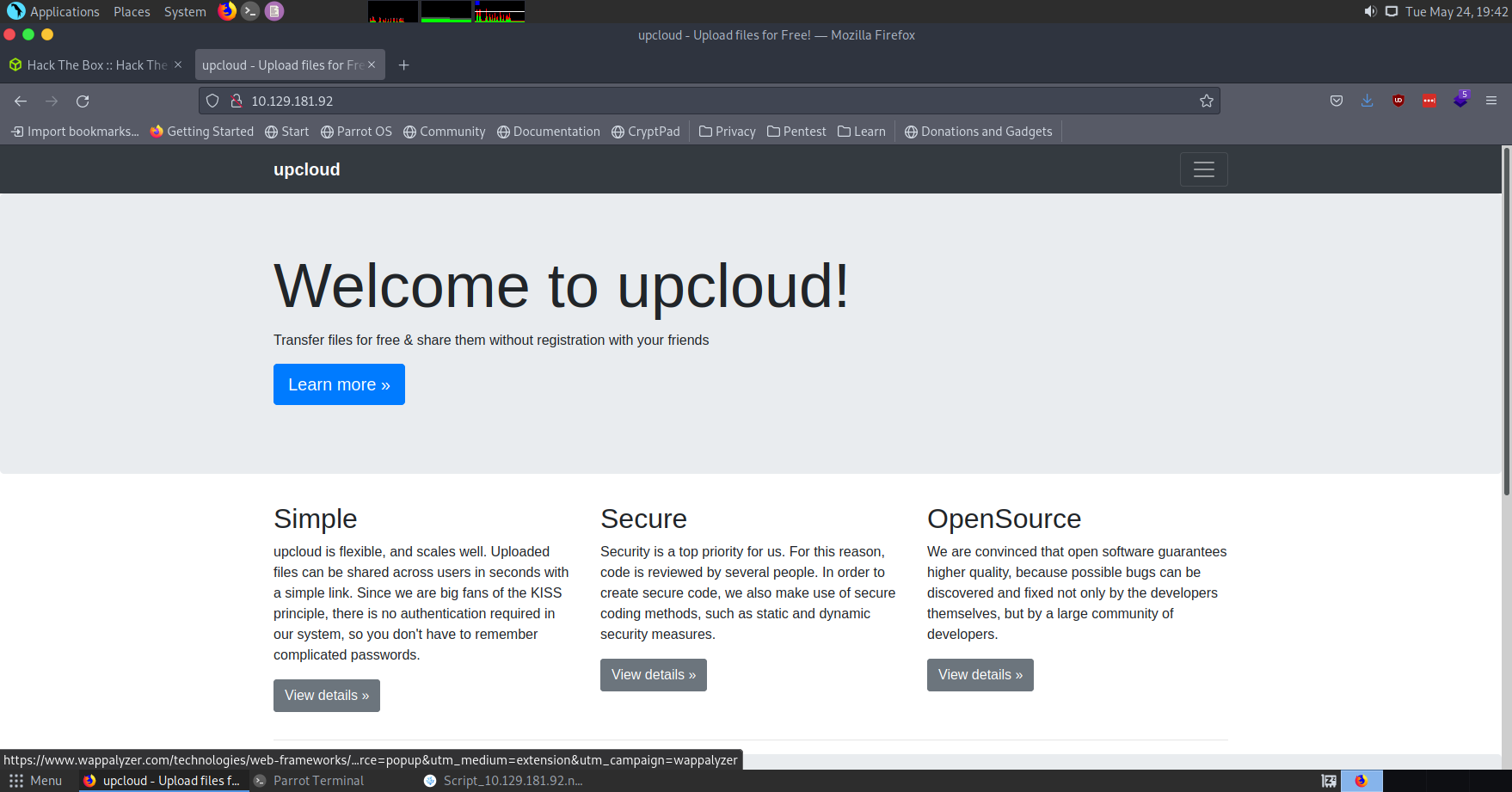Viewport: 1512px width, 792px height.
Task: Toggle the upcloud navbar hamburger menu
Action: 1204,169
